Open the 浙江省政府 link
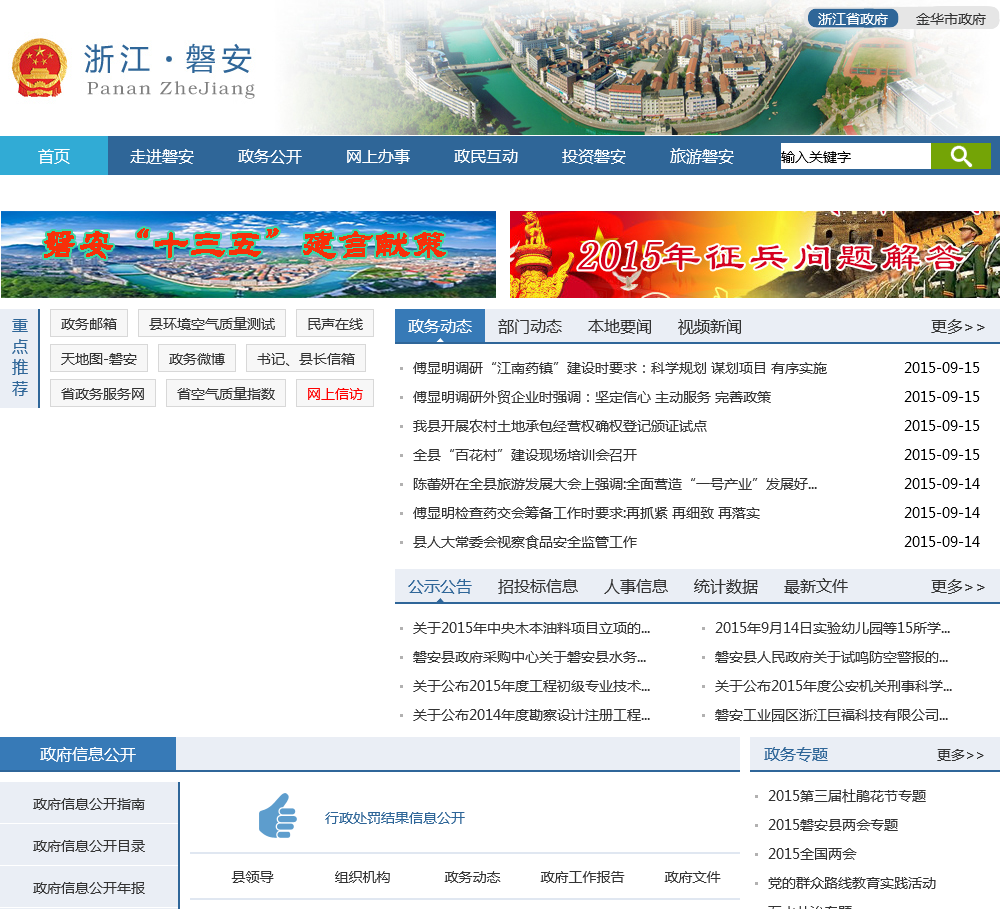The image size is (1000, 909). pyautogui.click(x=853, y=19)
